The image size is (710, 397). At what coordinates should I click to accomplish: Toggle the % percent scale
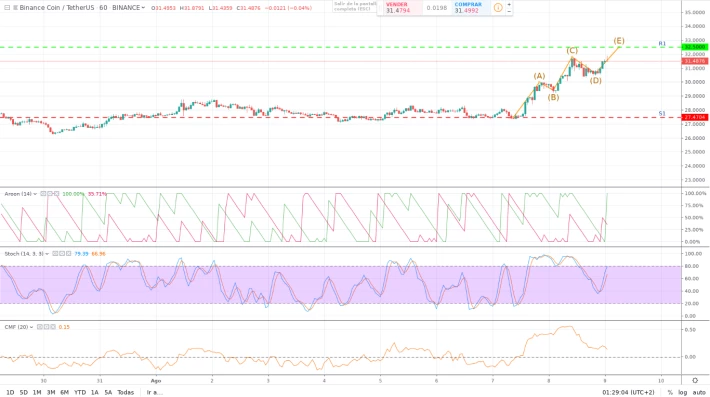click(x=670, y=392)
